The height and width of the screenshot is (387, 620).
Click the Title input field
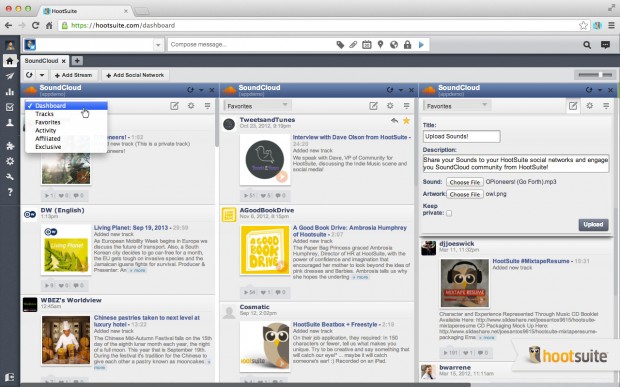point(461,136)
